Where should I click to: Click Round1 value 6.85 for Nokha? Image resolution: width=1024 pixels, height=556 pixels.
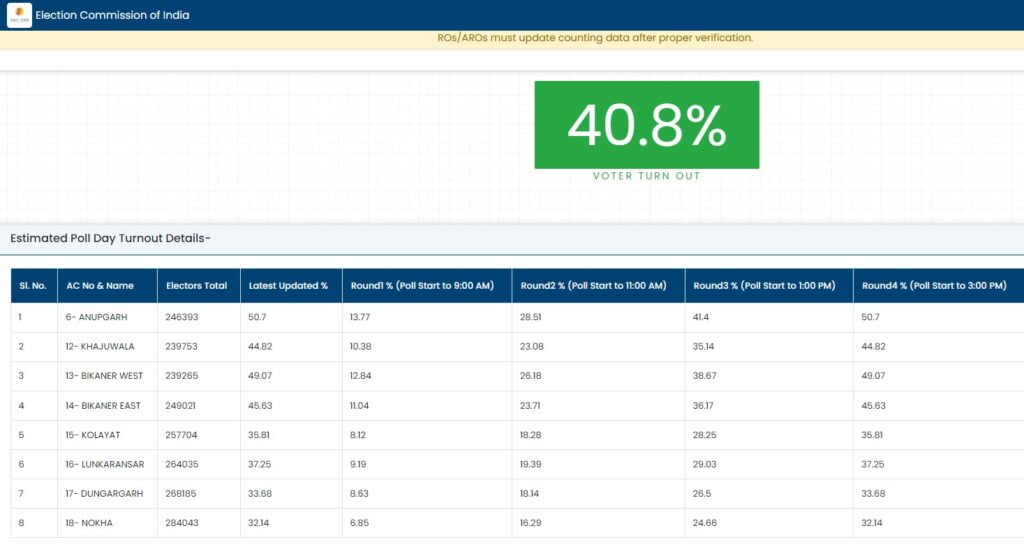coord(359,523)
